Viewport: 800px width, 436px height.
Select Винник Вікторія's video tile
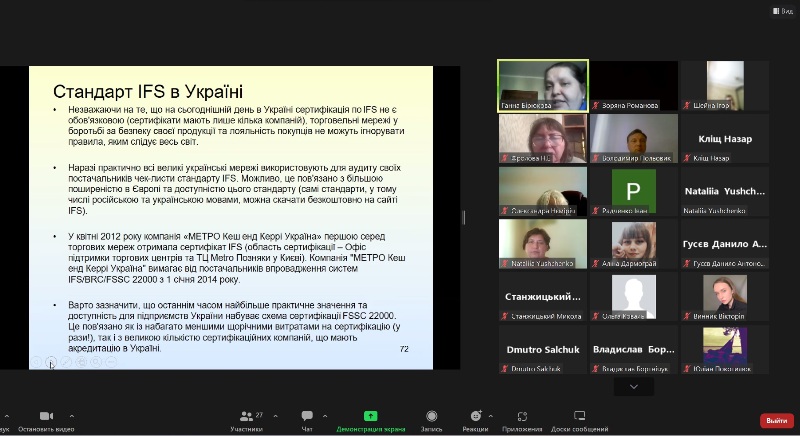tap(725, 297)
